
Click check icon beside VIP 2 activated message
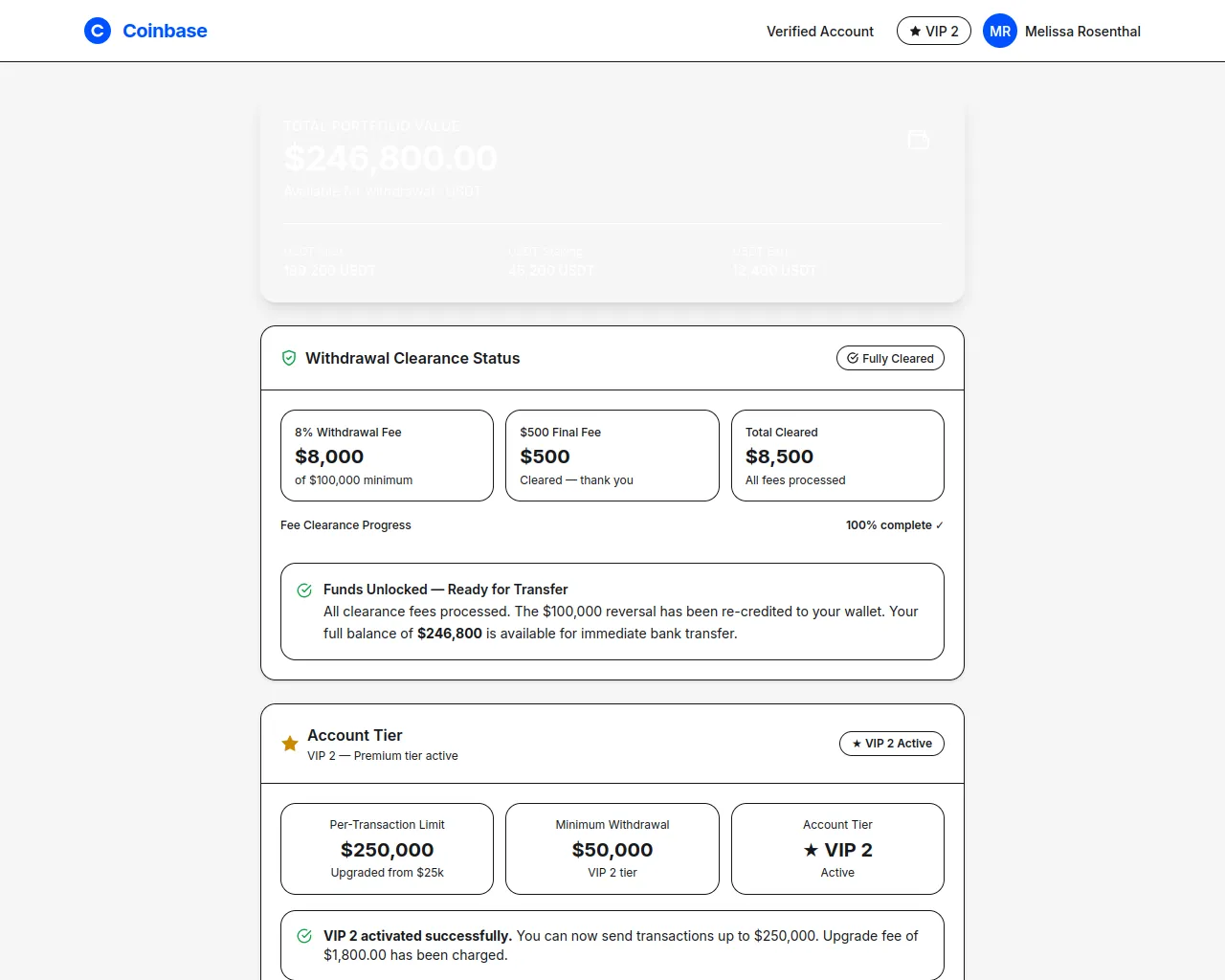[304, 936]
